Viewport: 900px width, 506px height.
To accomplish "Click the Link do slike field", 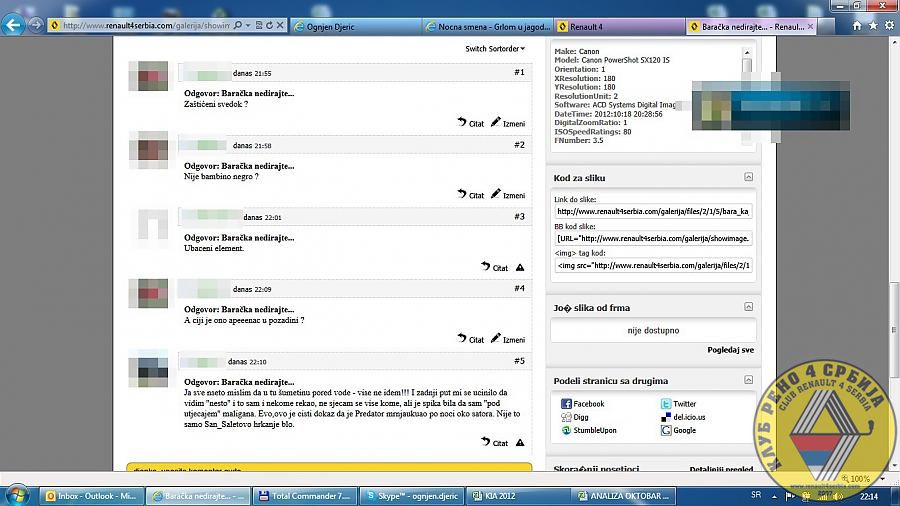I will [653, 211].
